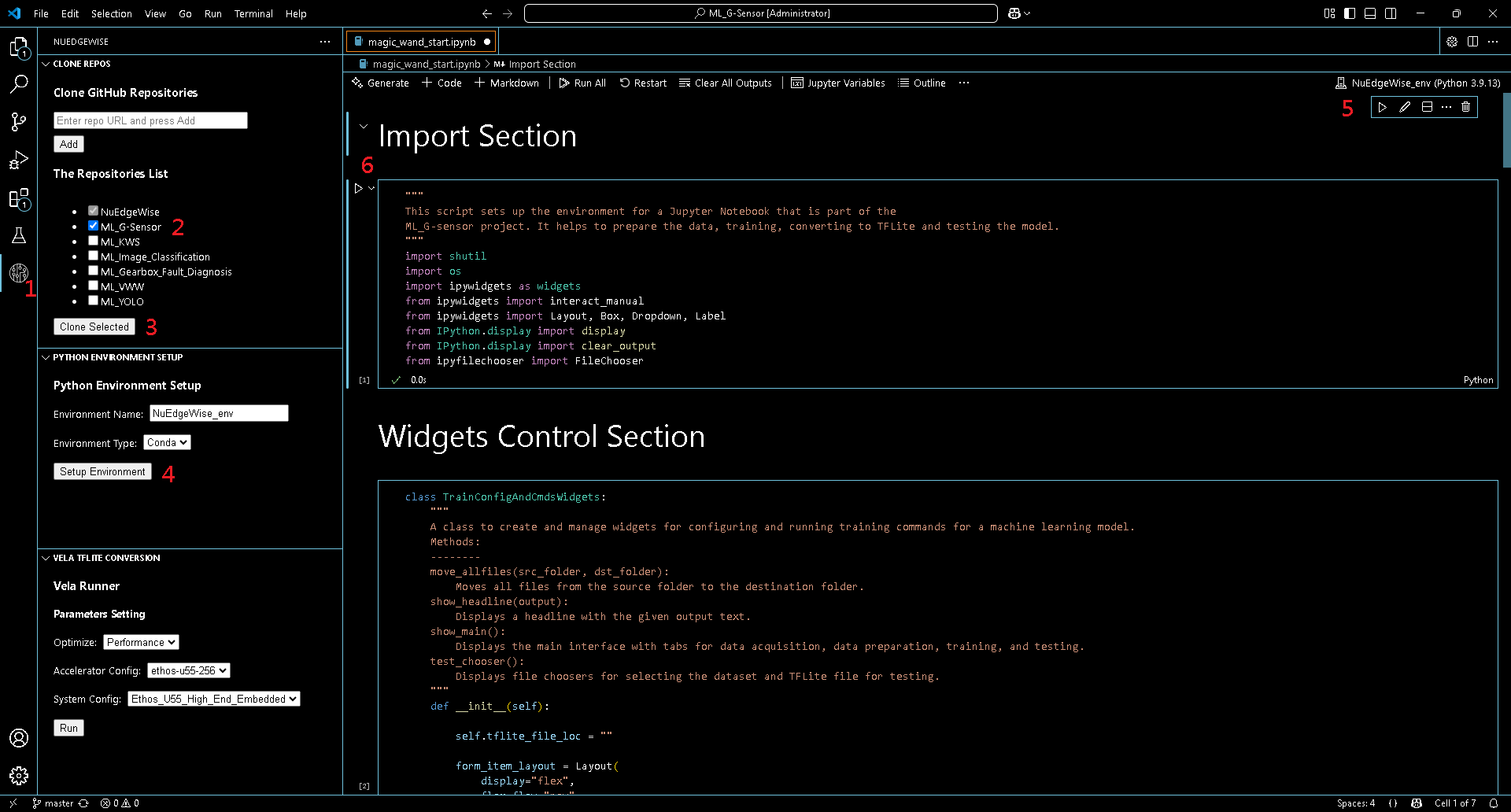Open Accounts menu in activity bar

19,738
